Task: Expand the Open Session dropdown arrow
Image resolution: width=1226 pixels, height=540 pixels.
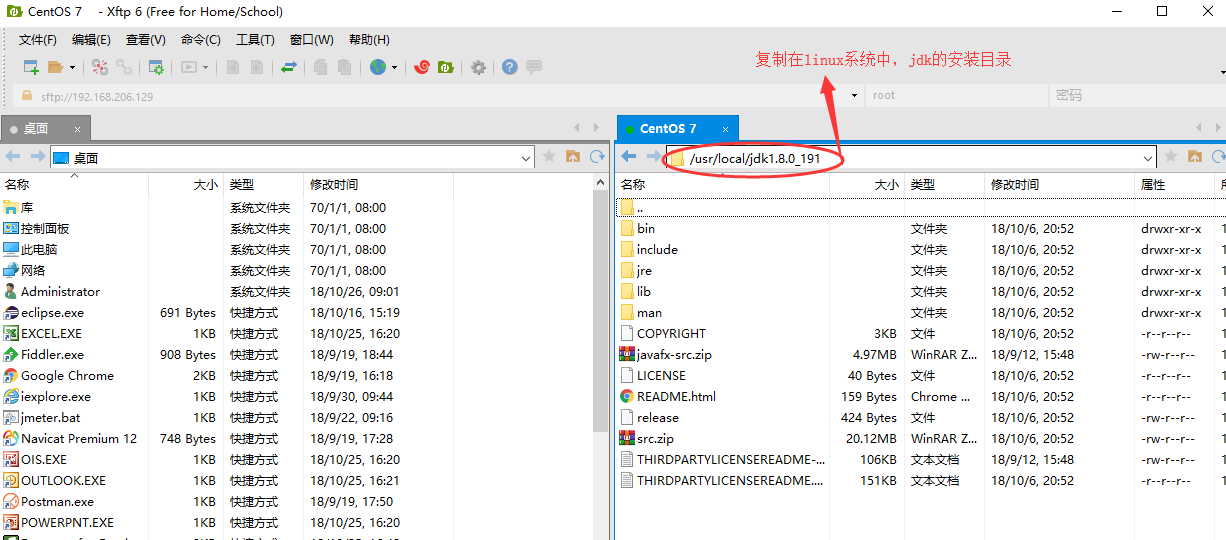Action: point(72,68)
